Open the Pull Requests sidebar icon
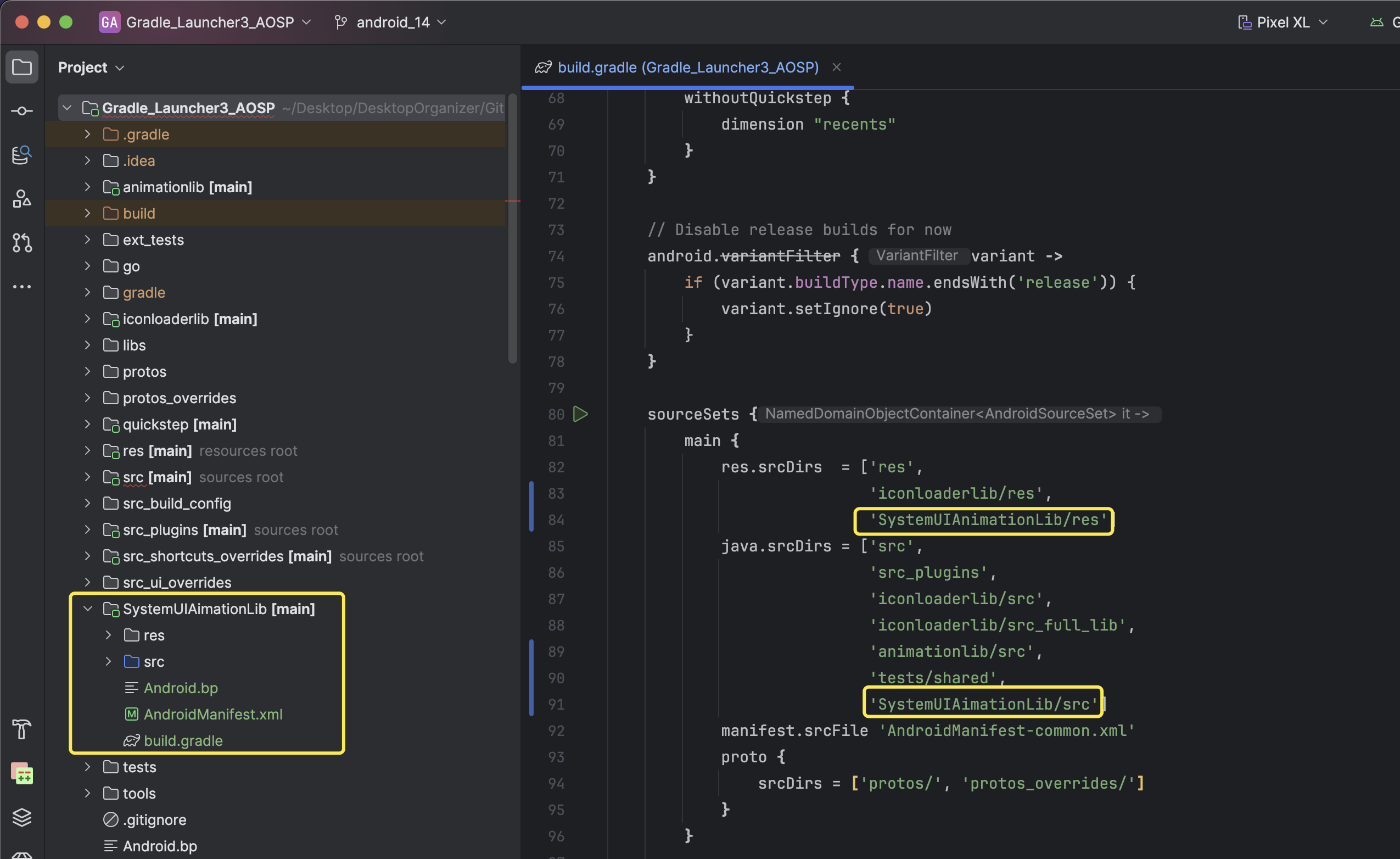The image size is (1400, 859). point(21,243)
